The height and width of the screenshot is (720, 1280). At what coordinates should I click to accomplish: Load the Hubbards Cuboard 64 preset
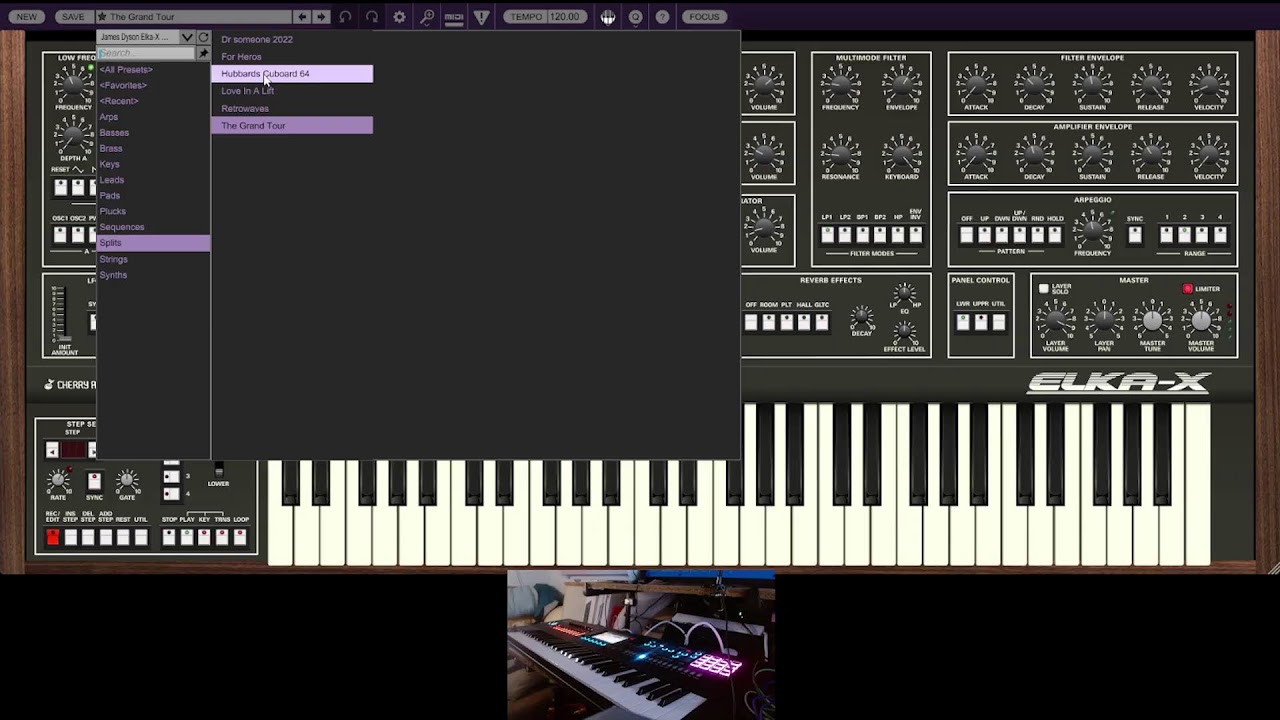point(292,74)
